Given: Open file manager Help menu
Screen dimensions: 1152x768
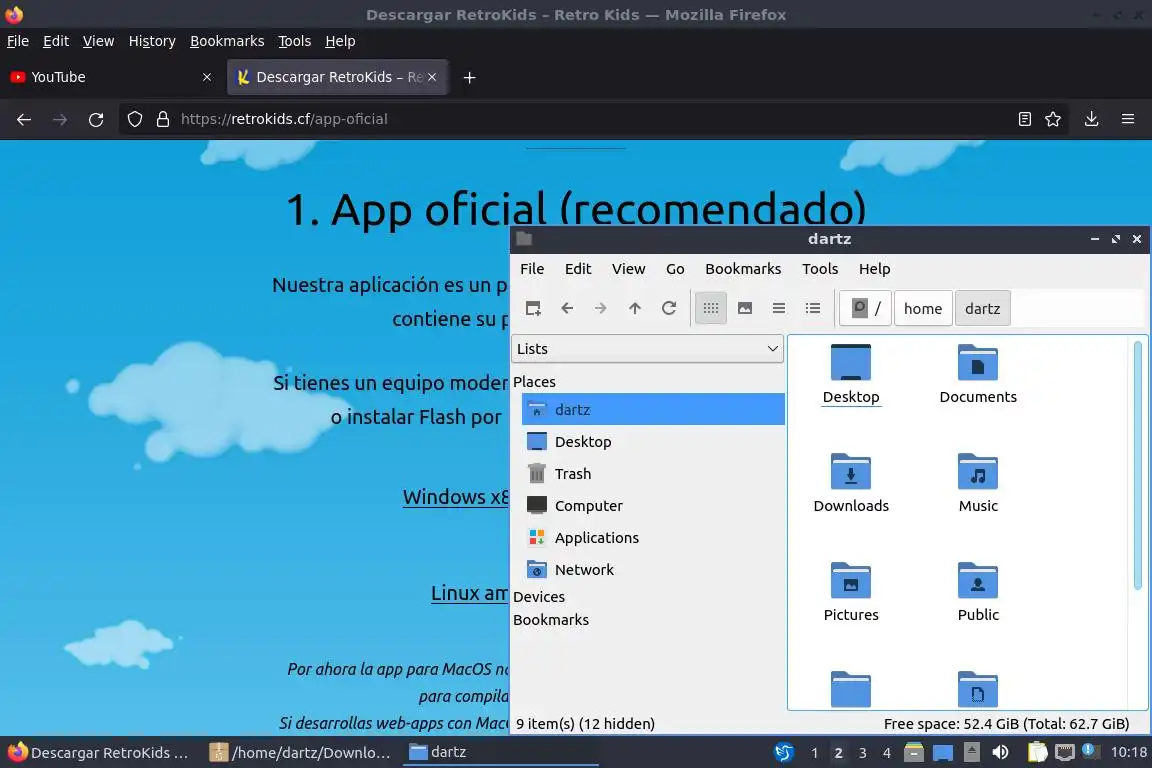Looking at the screenshot, I should pyautogui.click(x=874, y=269).
